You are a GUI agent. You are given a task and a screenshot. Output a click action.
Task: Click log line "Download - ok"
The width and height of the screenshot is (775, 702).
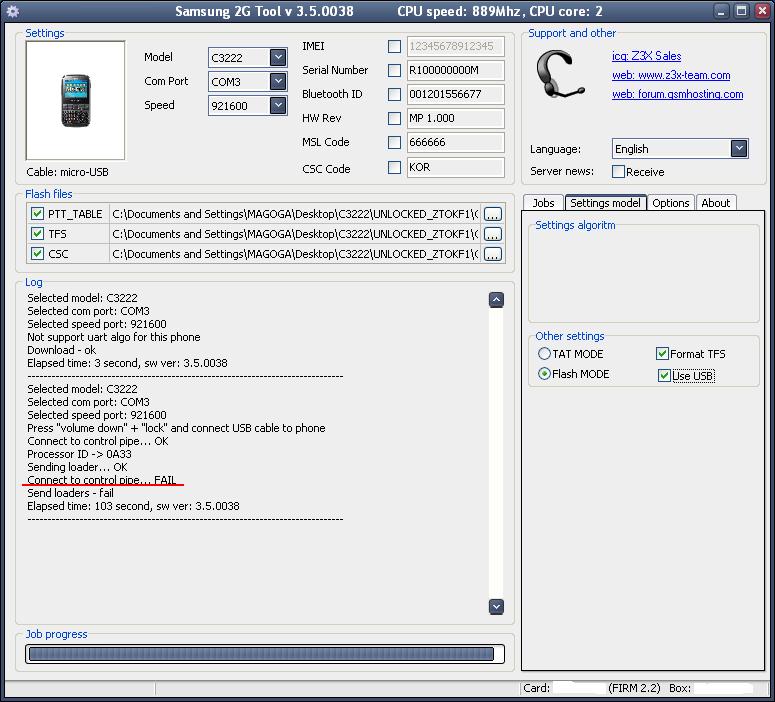62,350
